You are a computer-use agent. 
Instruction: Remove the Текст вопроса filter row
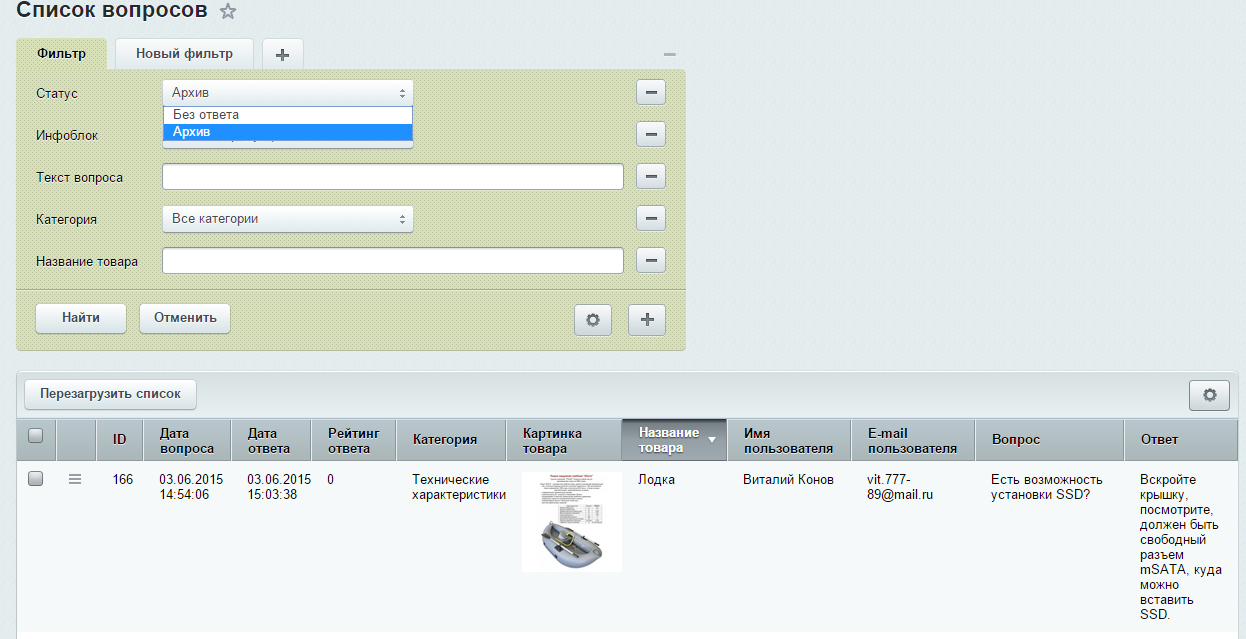[651, 177]
